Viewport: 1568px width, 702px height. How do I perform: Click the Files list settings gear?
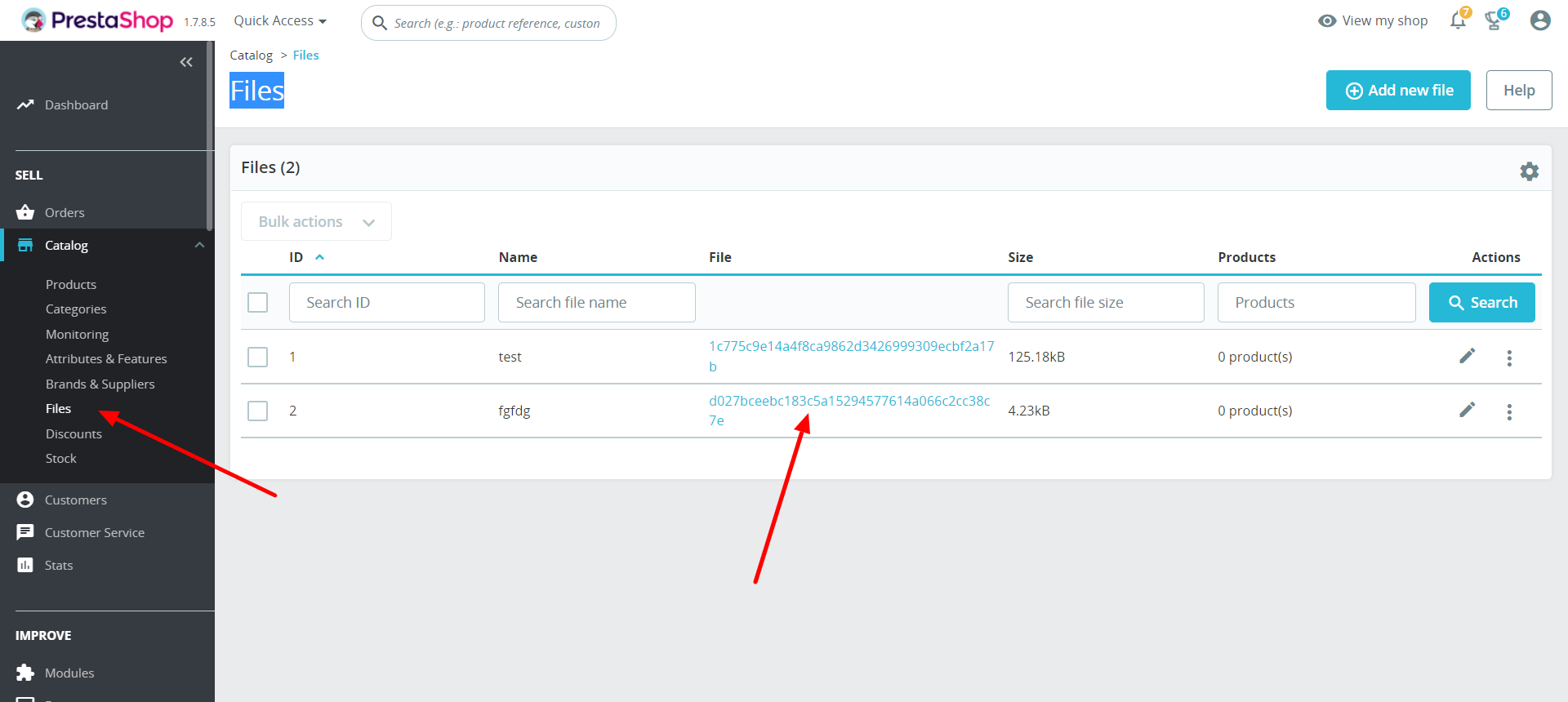pos(1529,171)
